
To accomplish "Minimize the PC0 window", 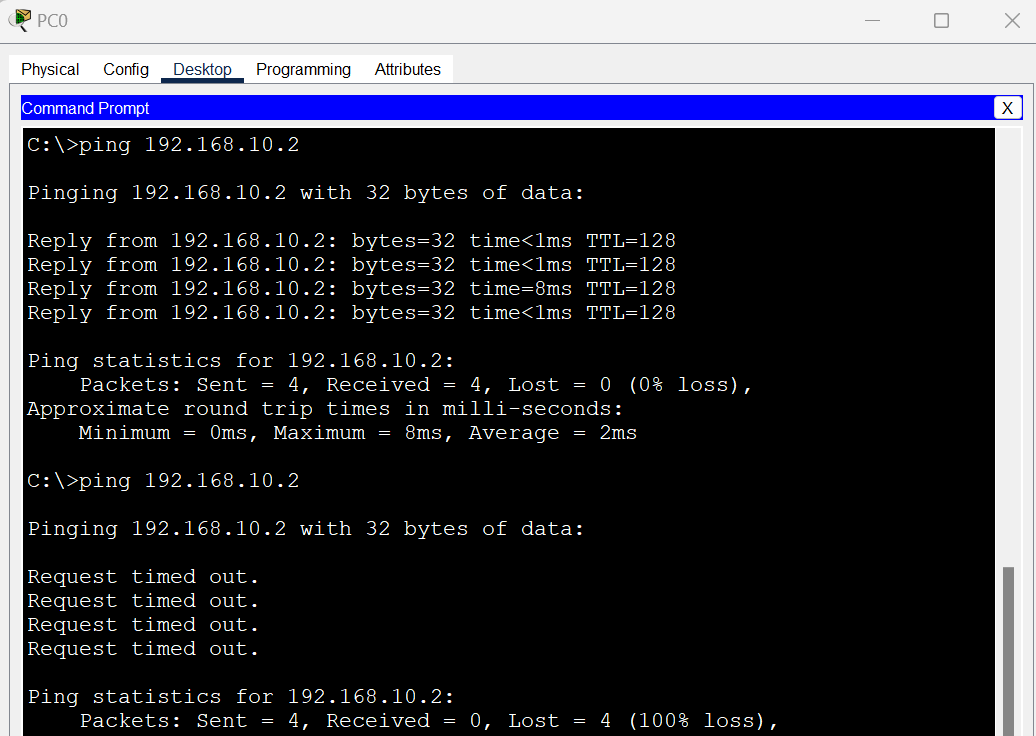I will (x=872, y=20).
